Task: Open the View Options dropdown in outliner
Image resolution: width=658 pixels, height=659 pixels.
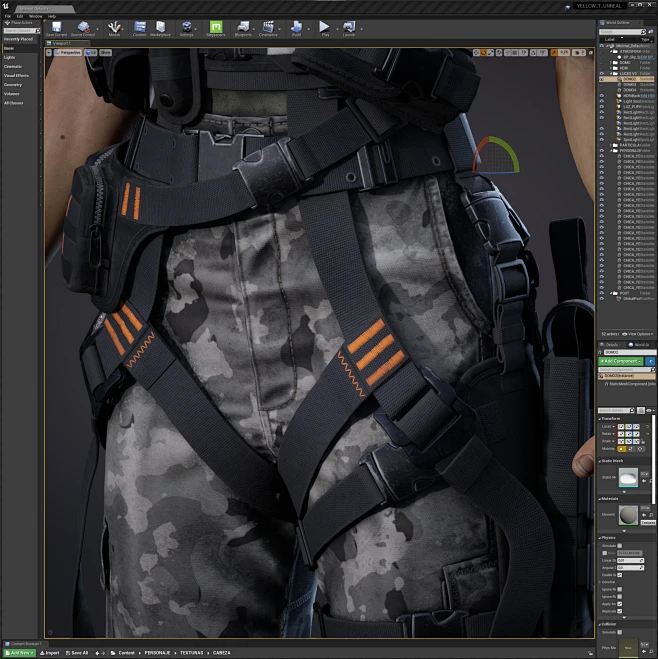Action: pos(638,334)
